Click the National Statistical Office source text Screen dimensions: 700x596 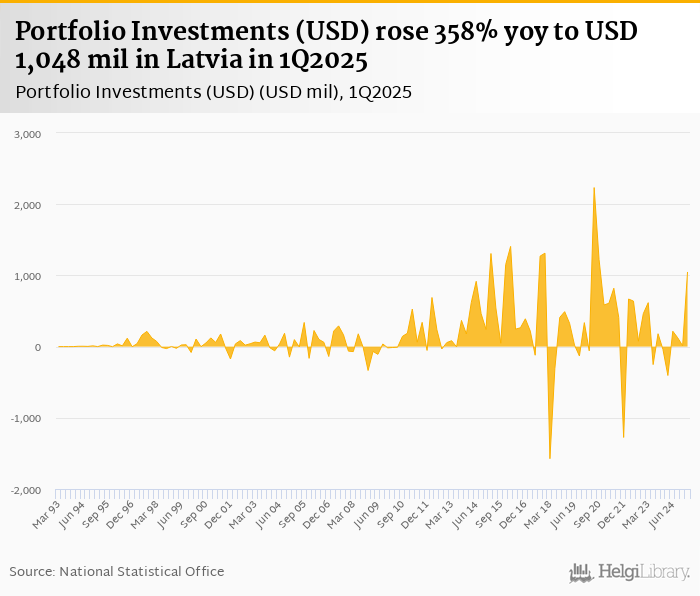(117, 571)
